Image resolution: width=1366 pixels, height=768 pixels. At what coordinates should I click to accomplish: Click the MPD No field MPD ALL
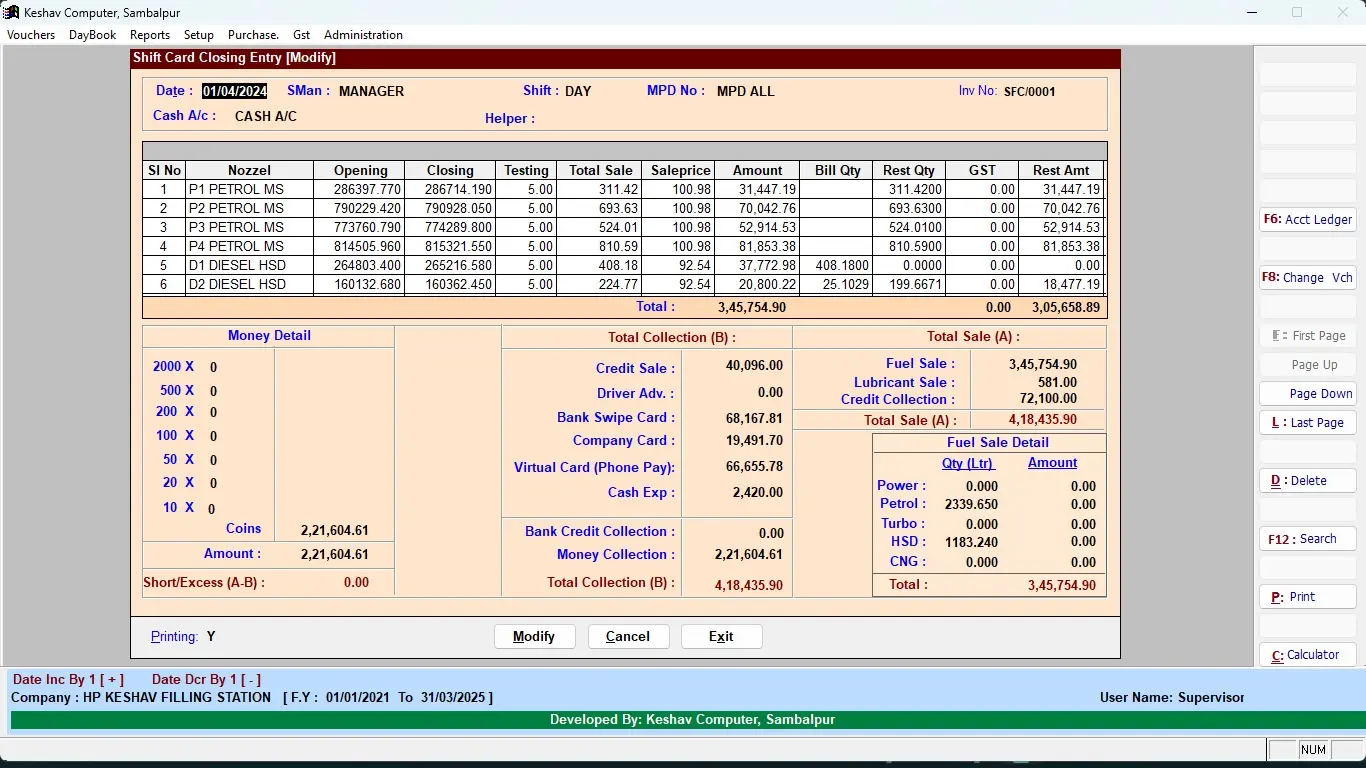point(746,91)
